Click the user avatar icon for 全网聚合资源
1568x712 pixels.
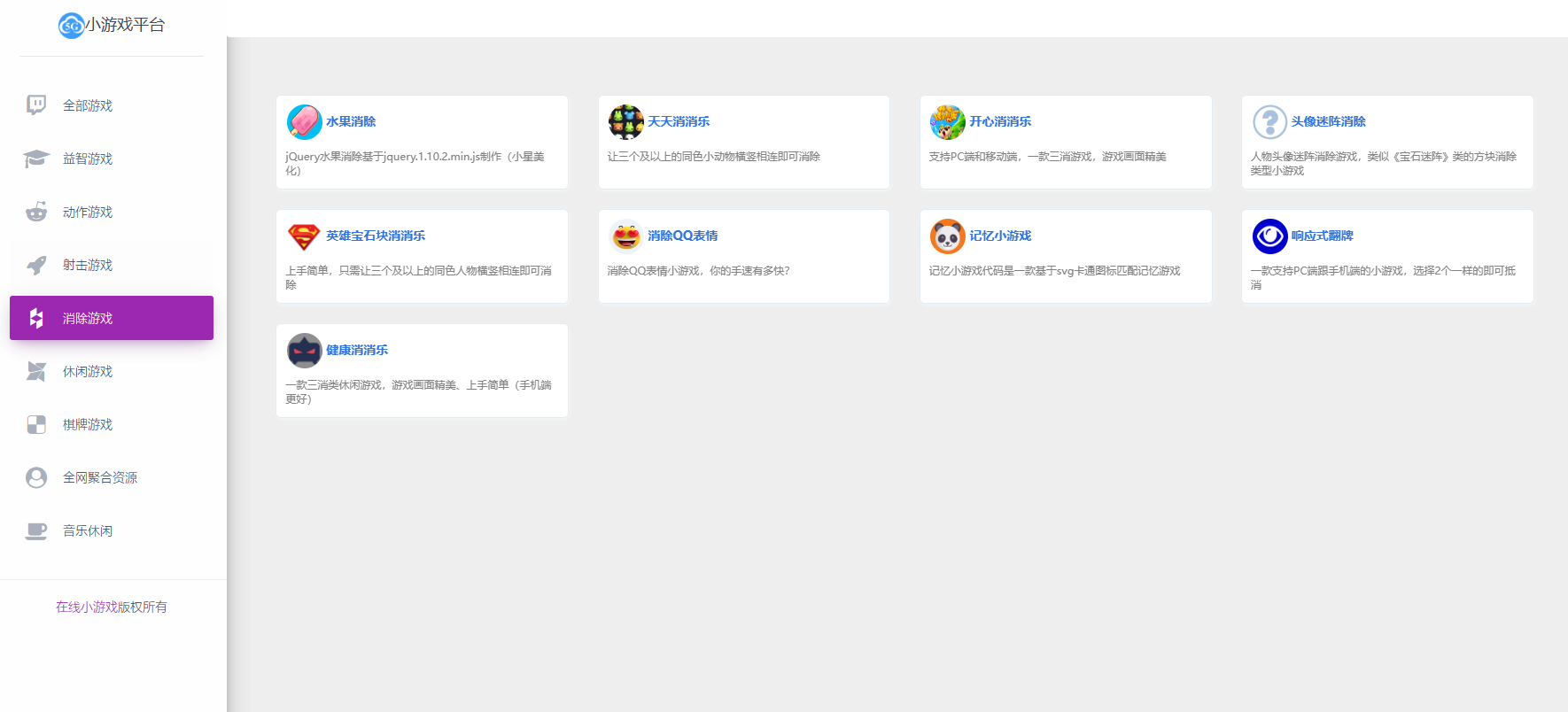pos(36,477)
